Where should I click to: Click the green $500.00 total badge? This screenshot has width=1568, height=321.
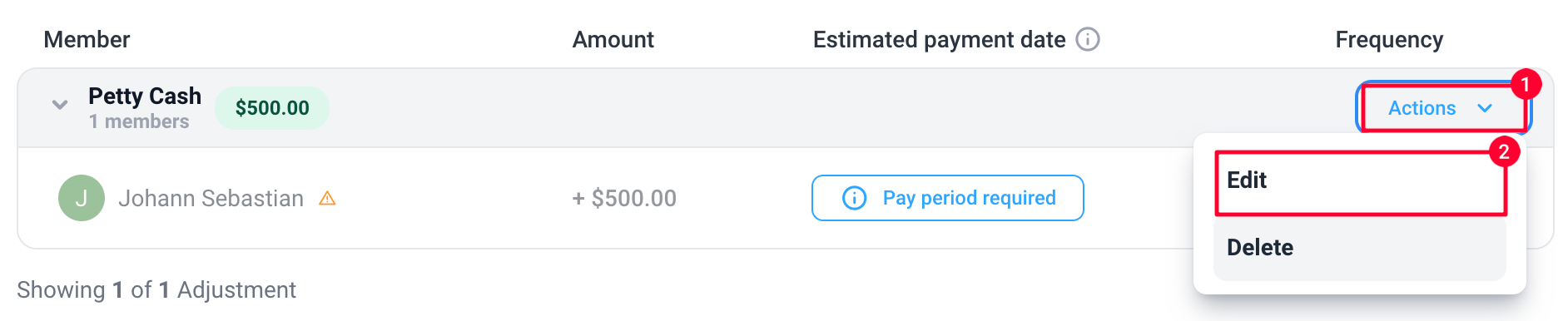pos(272,108)
